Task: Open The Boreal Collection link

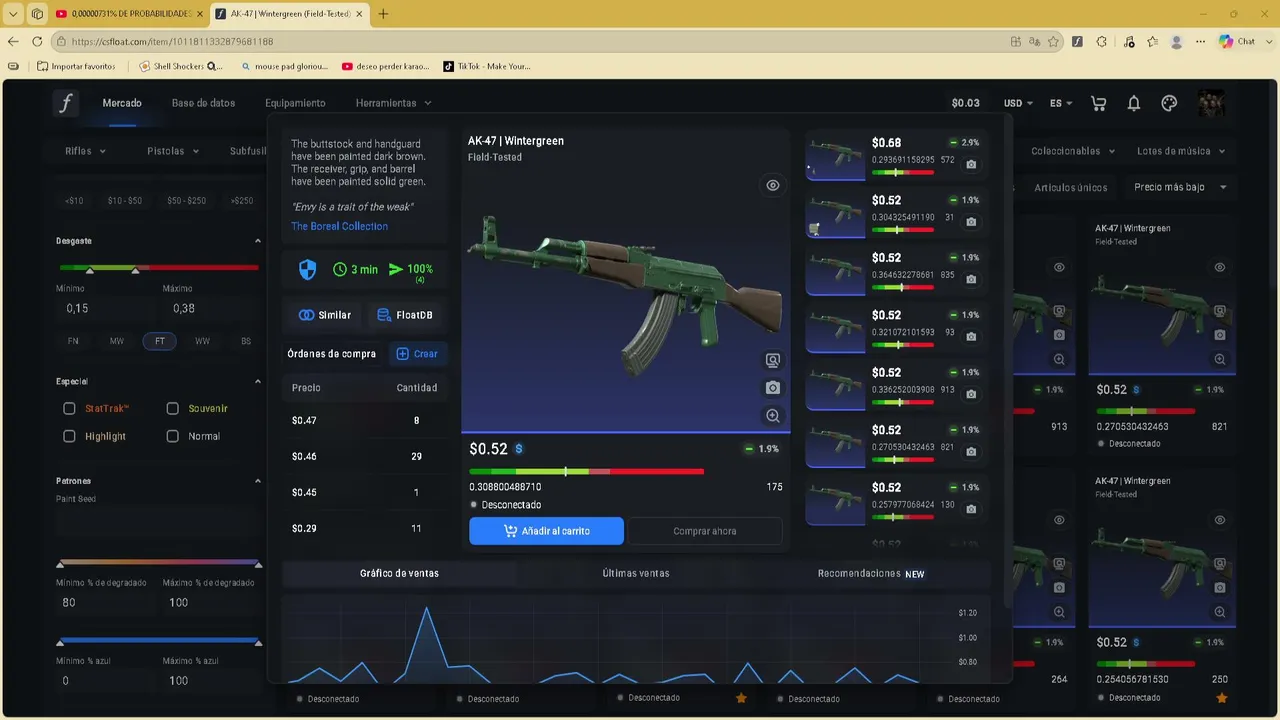Action: point(339,226)
